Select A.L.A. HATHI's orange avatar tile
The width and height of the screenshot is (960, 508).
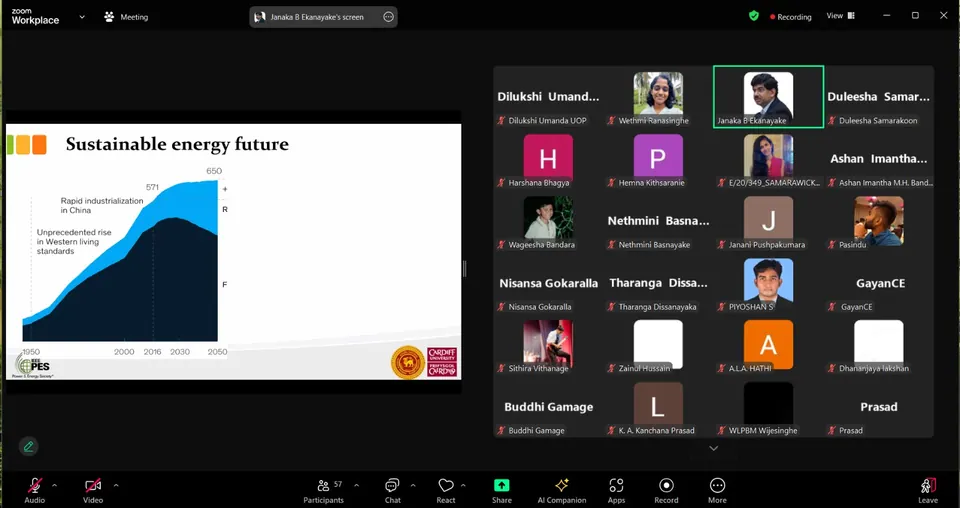coord(768,345)
